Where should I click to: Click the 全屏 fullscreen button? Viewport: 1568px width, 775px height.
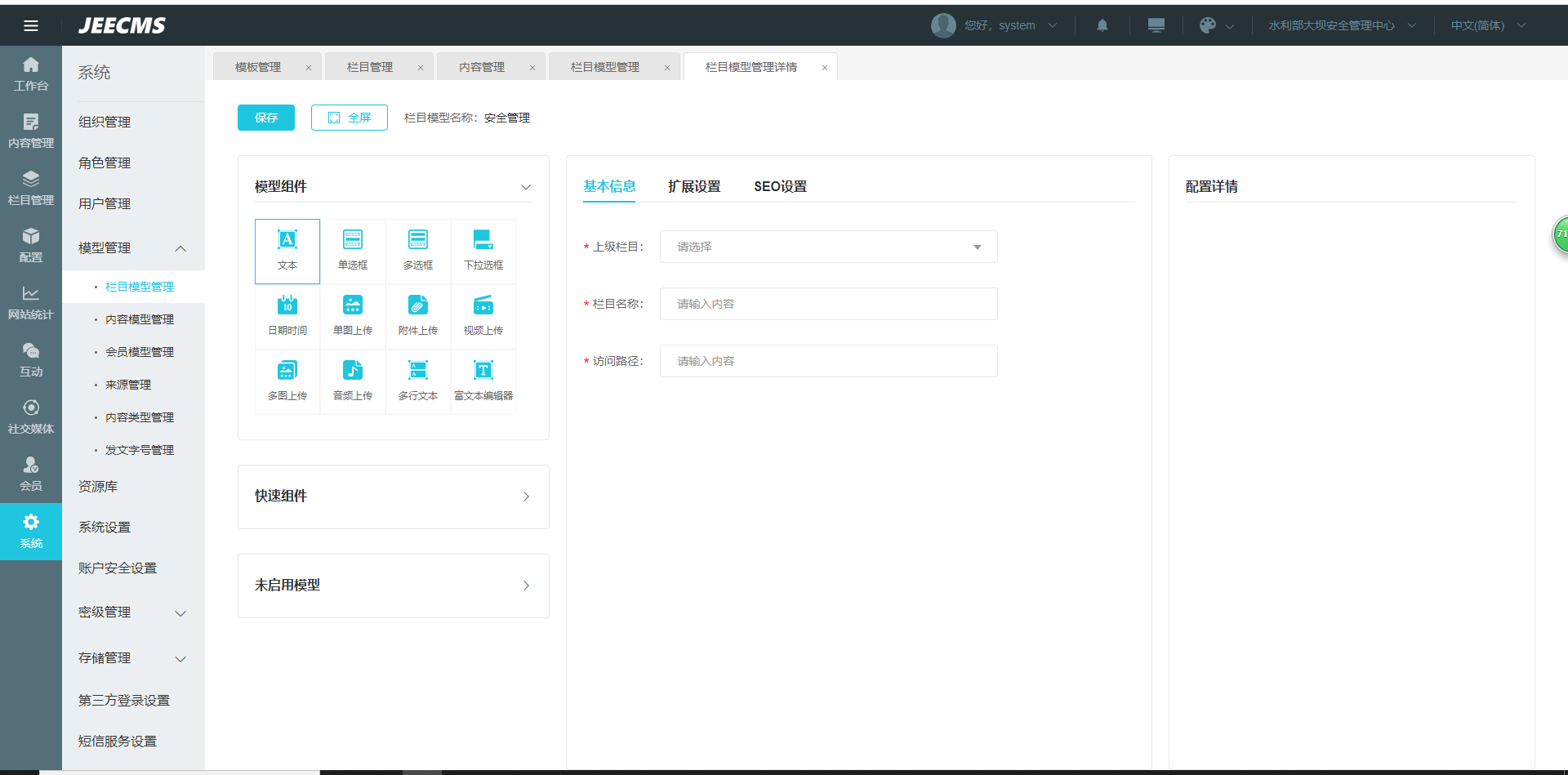[350, 118]
